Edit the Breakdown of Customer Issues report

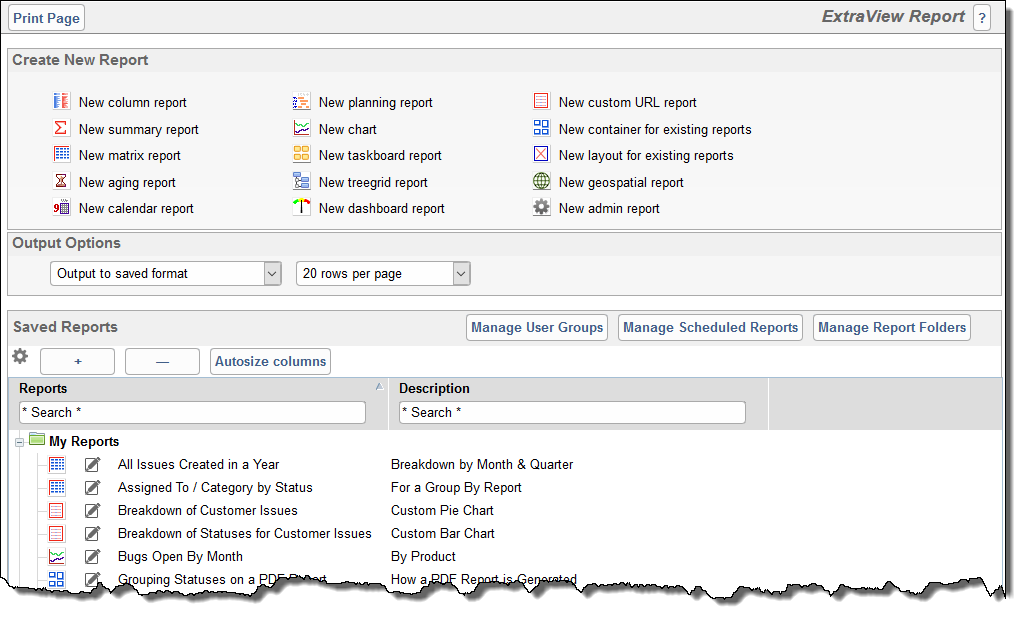click(92, 510)
